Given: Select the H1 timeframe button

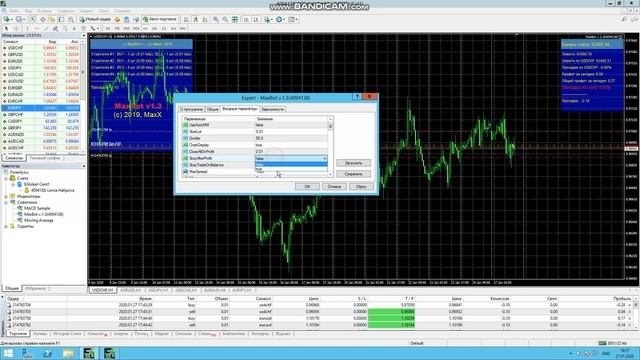Looking at the screenshot, I should pos(145,29).
